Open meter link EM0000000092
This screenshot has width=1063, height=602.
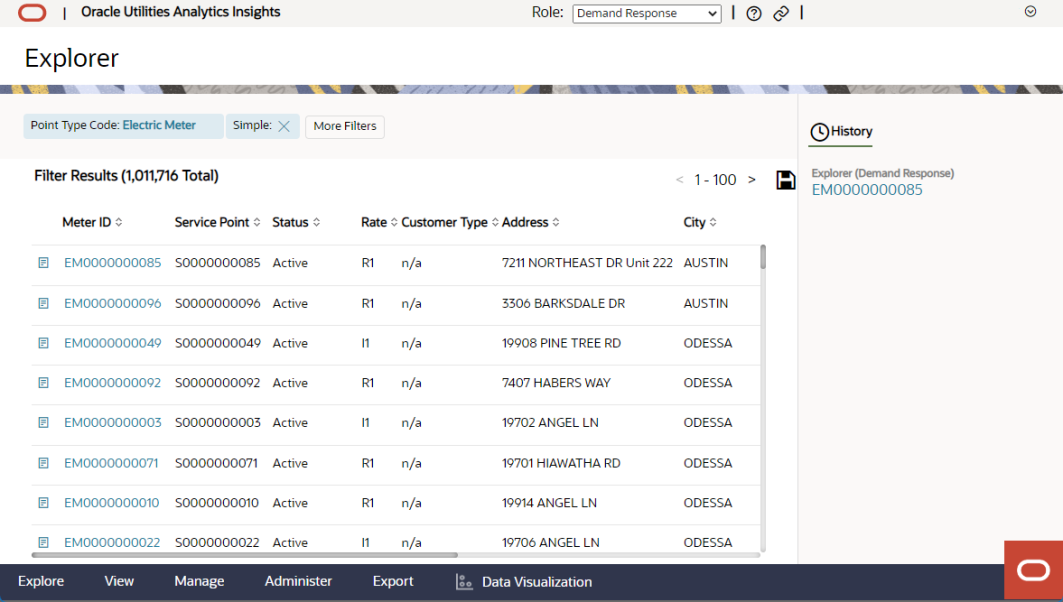tap(113, 383)
